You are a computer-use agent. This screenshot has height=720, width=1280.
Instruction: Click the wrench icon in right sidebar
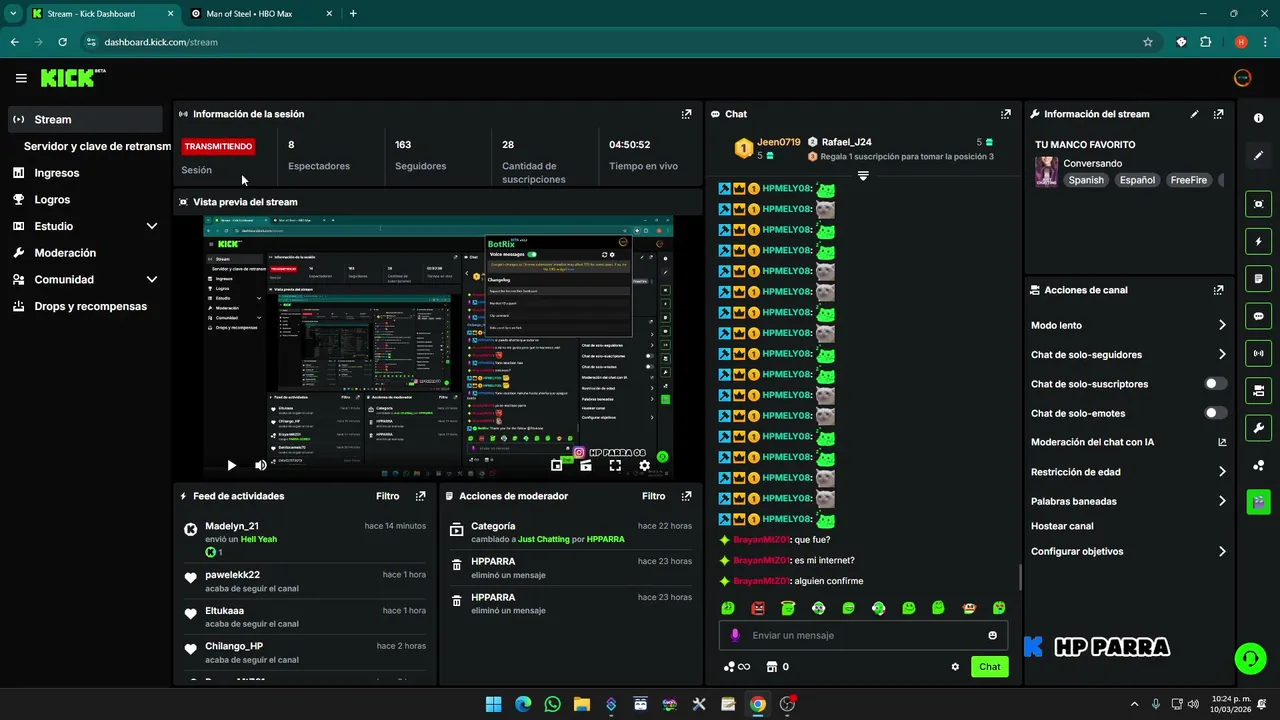(1258, 428)
